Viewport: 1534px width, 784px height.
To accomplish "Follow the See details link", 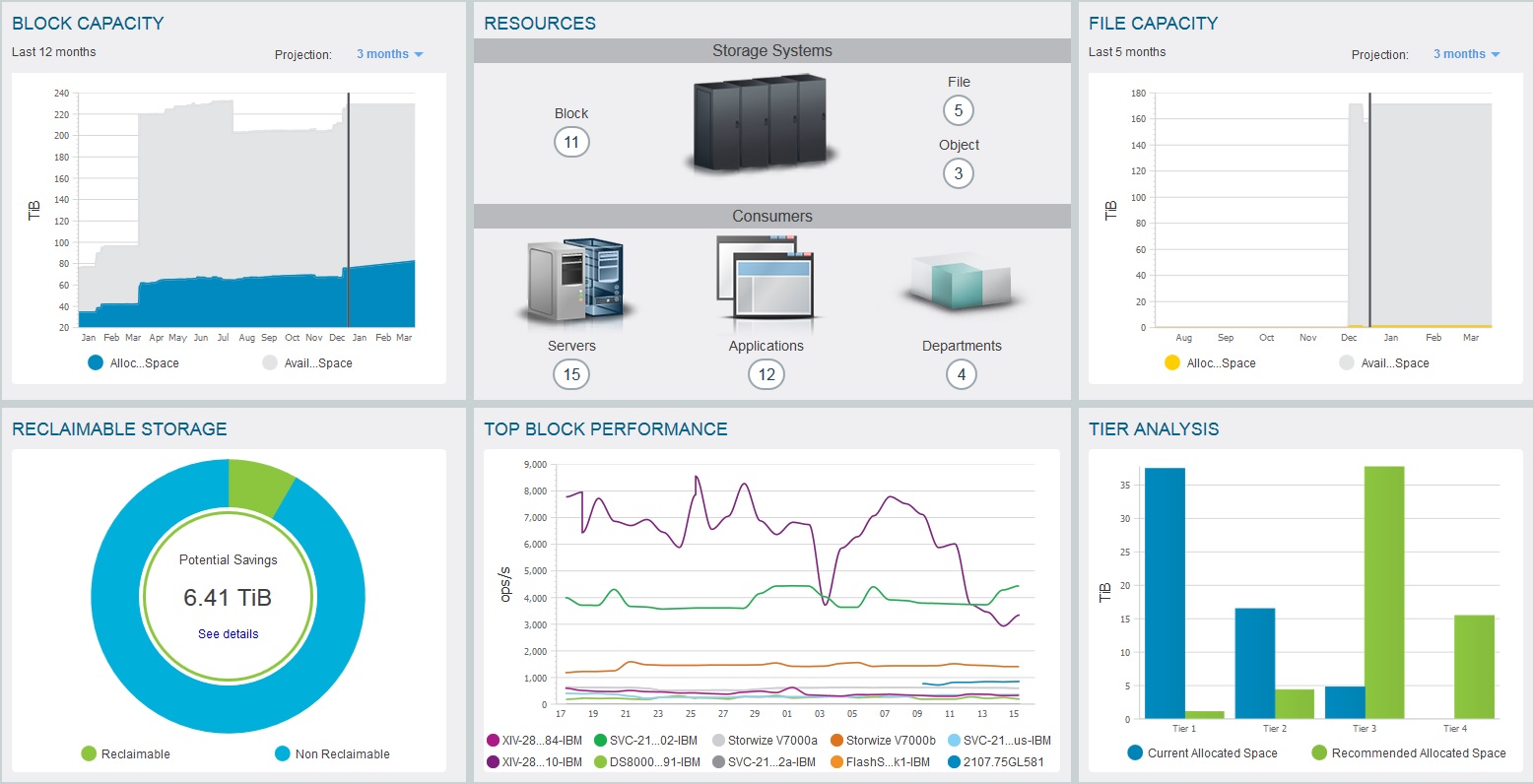I will coord(229,634).
